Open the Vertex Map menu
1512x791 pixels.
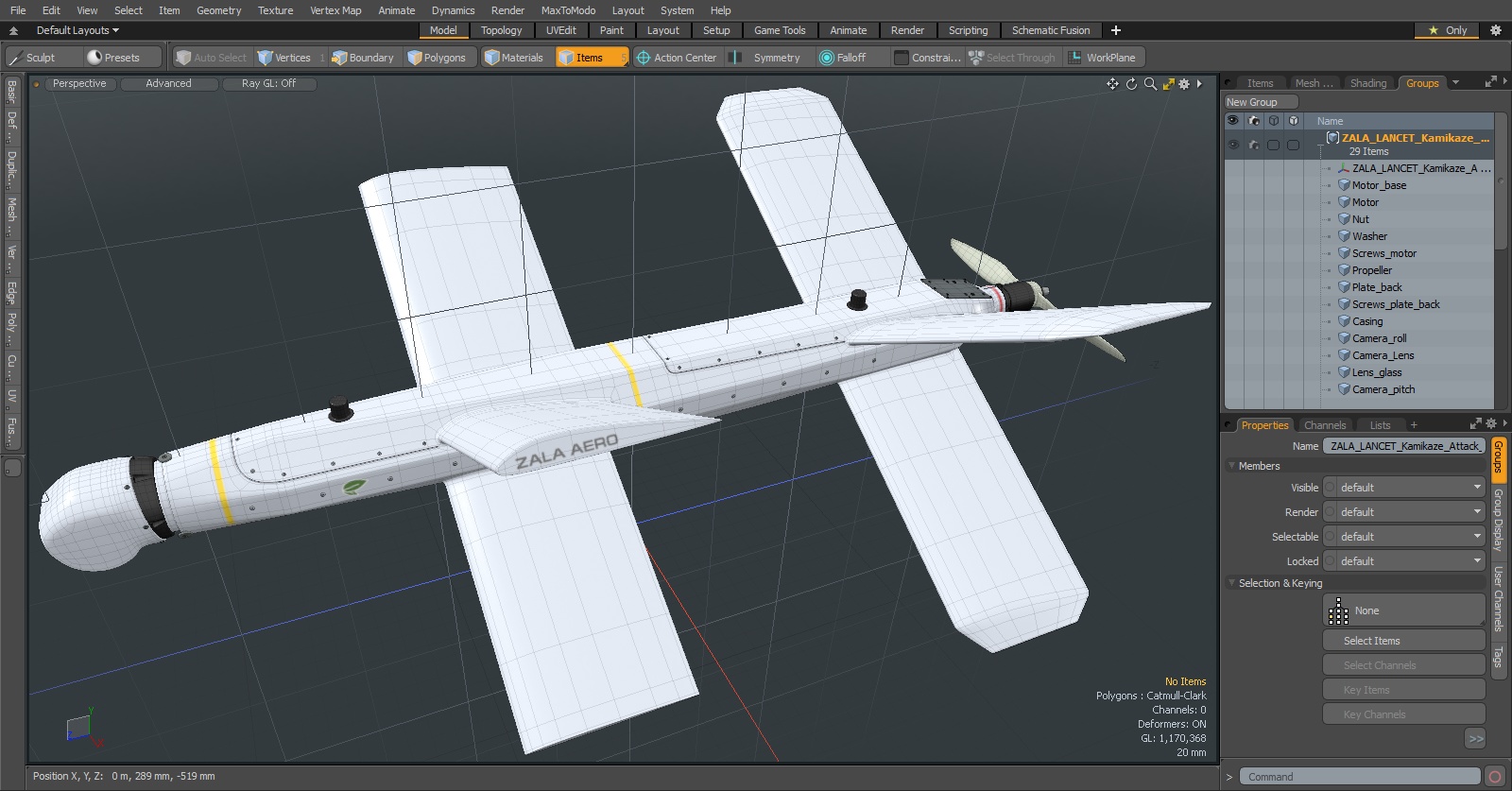click(335, 10)
